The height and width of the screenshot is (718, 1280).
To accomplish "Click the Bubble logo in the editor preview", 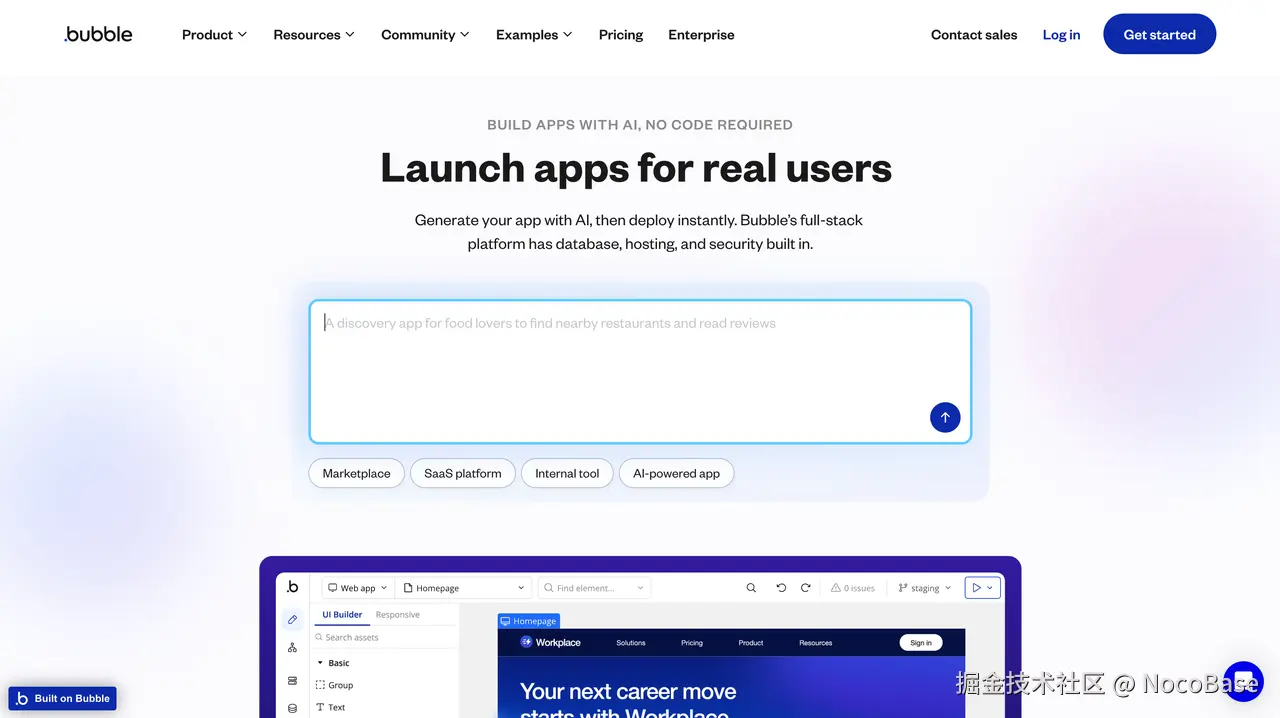I will pos(292,587).
